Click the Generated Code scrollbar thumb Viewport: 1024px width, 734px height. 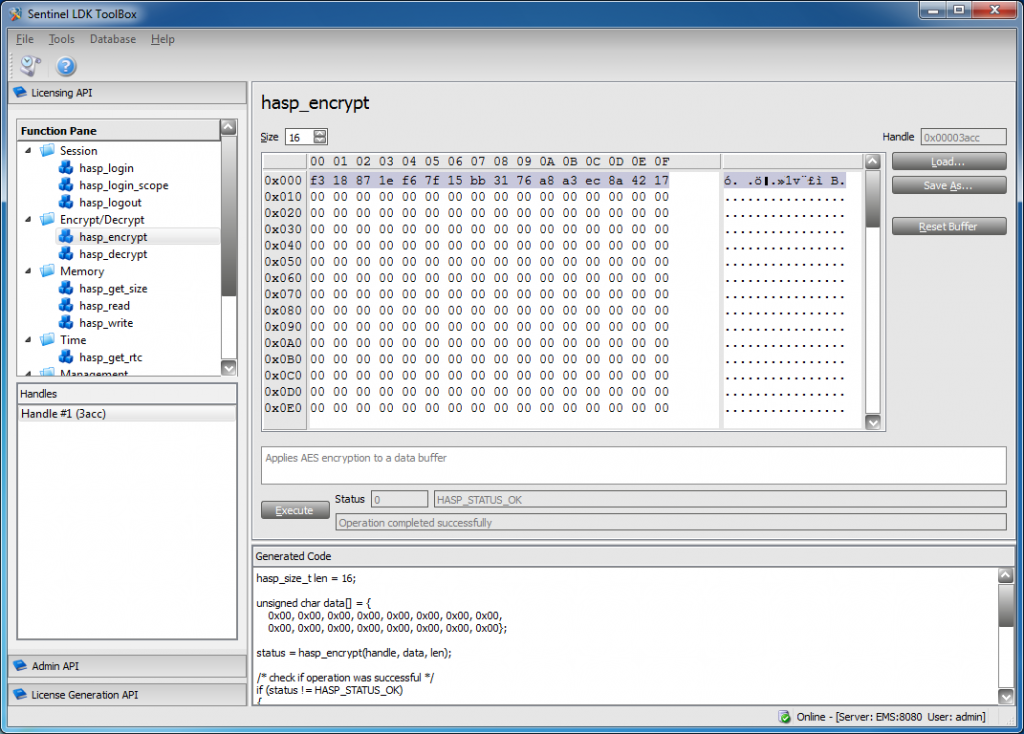[x=1006, y=606]
